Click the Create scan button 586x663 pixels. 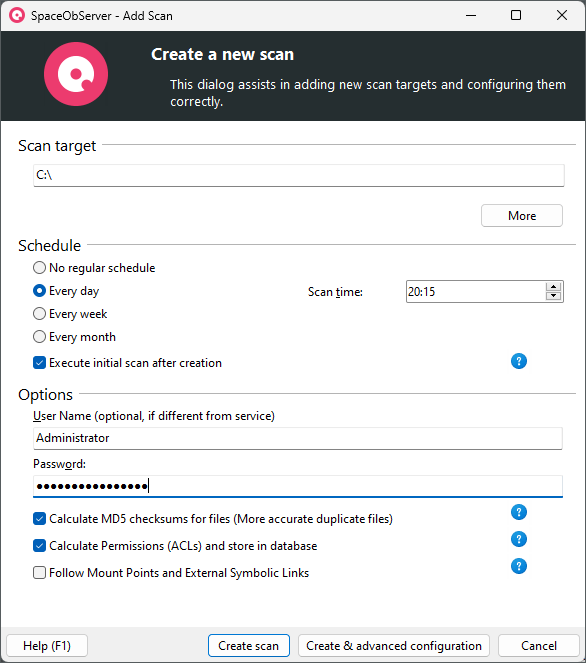coord(249,646)
